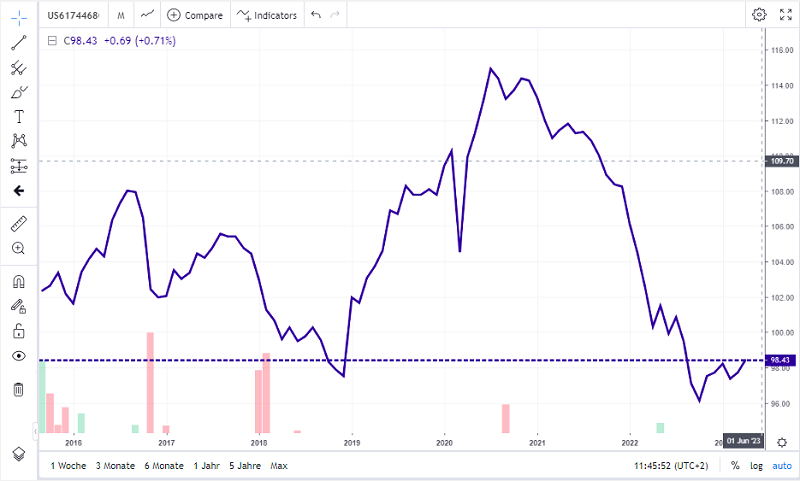Select the measure ruler tool
The width and height of the screenshot is (800, 481).
point(18,223)
